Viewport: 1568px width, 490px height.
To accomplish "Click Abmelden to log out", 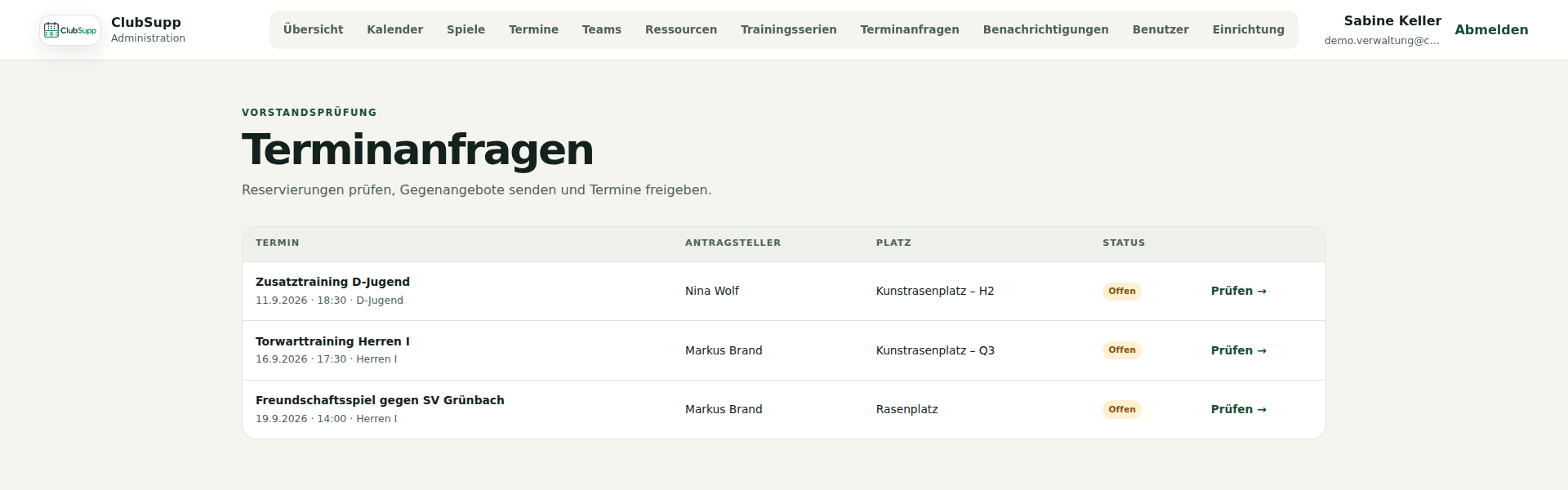I will pos(1491,29).
